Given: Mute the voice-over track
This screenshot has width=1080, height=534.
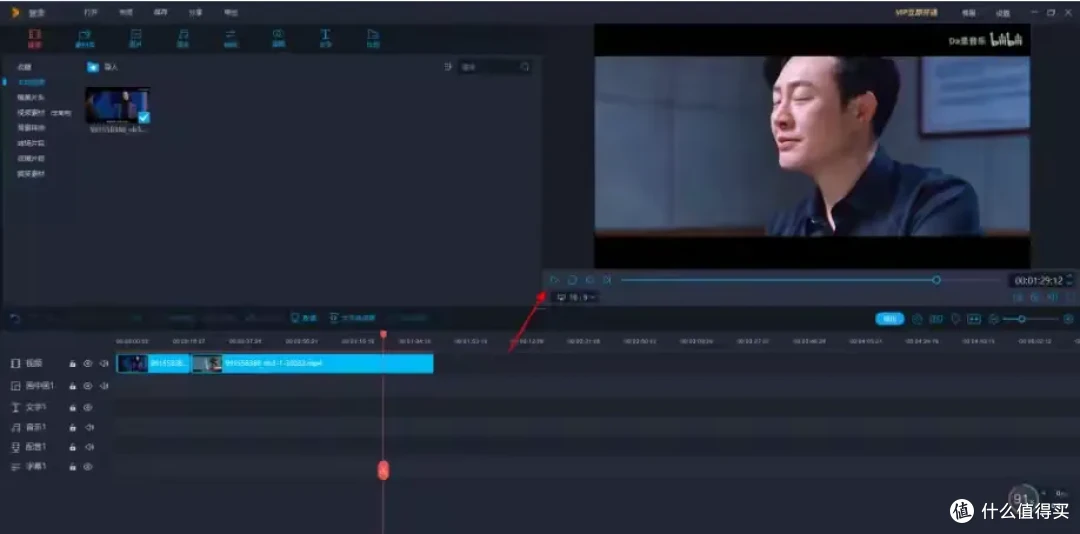Looking at the screenshot, I should coord(89,446).
